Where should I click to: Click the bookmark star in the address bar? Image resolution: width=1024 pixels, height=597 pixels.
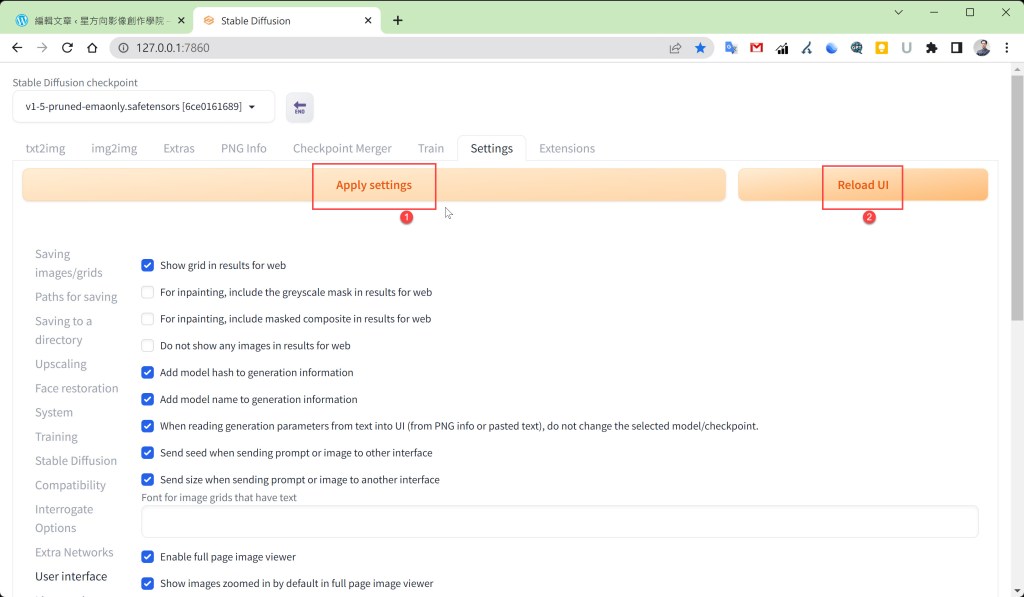700,47
